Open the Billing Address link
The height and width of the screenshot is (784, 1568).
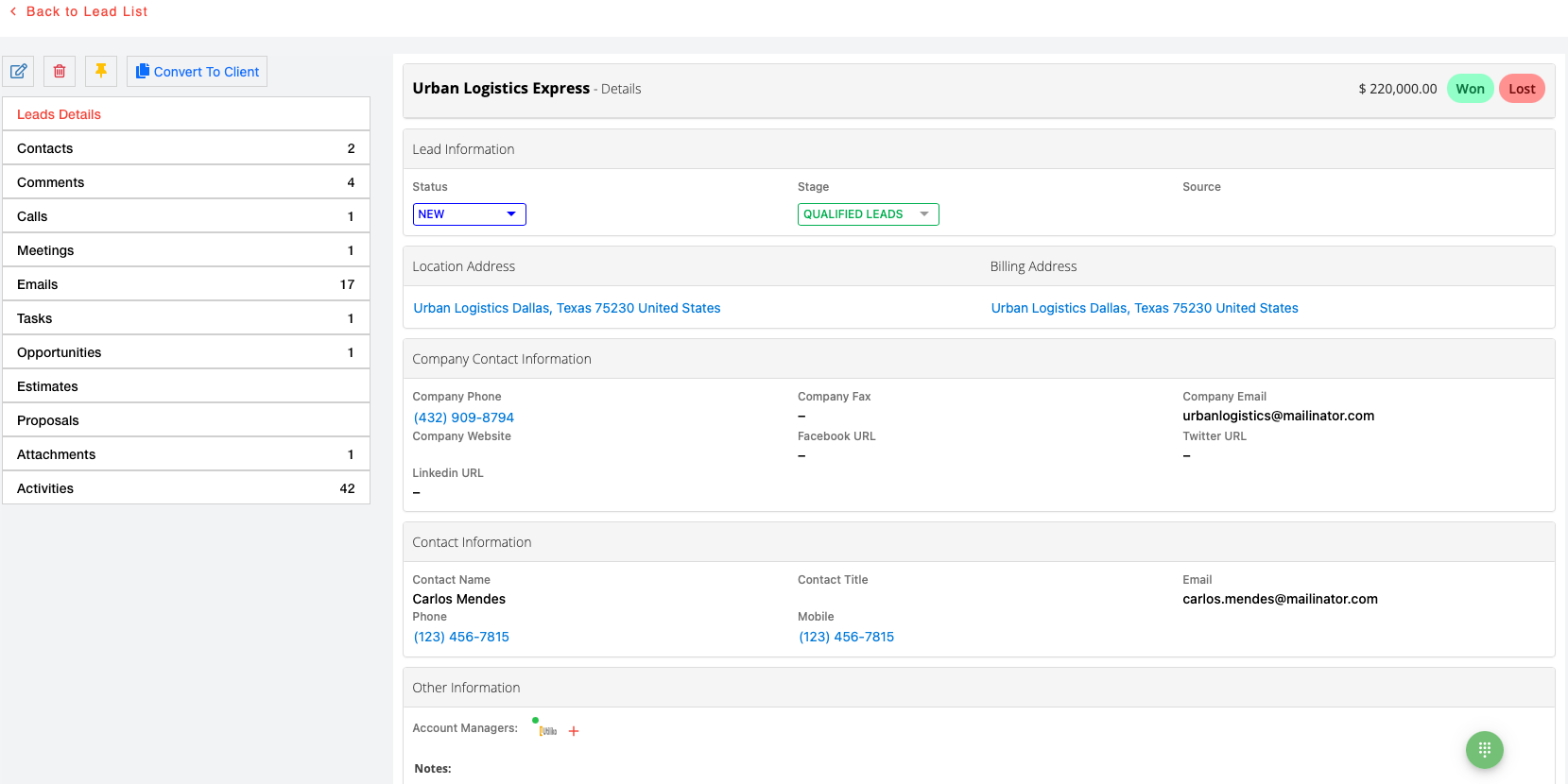pos(1145,308)
